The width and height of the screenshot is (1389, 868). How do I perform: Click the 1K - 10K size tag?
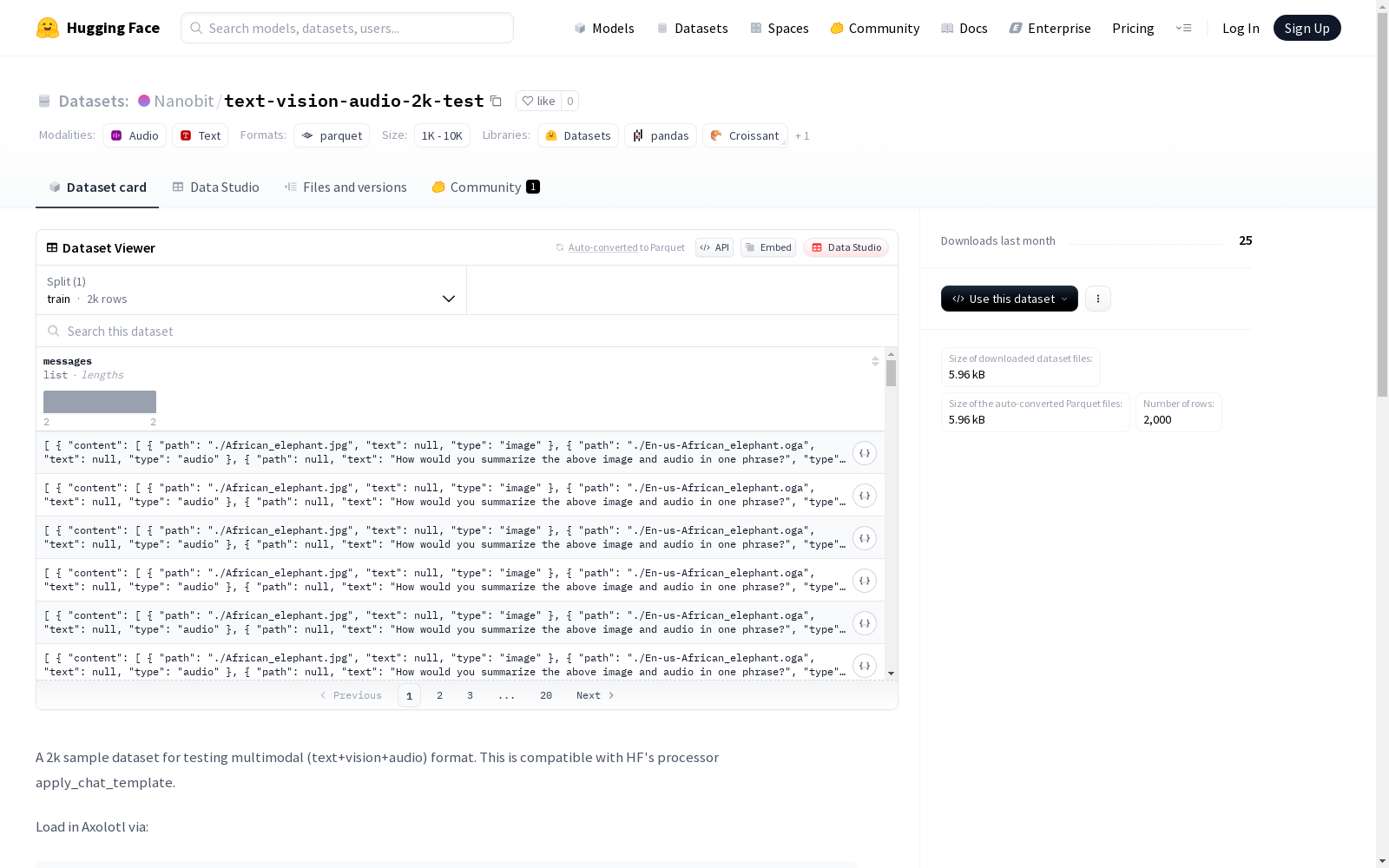tap(442, 135)
